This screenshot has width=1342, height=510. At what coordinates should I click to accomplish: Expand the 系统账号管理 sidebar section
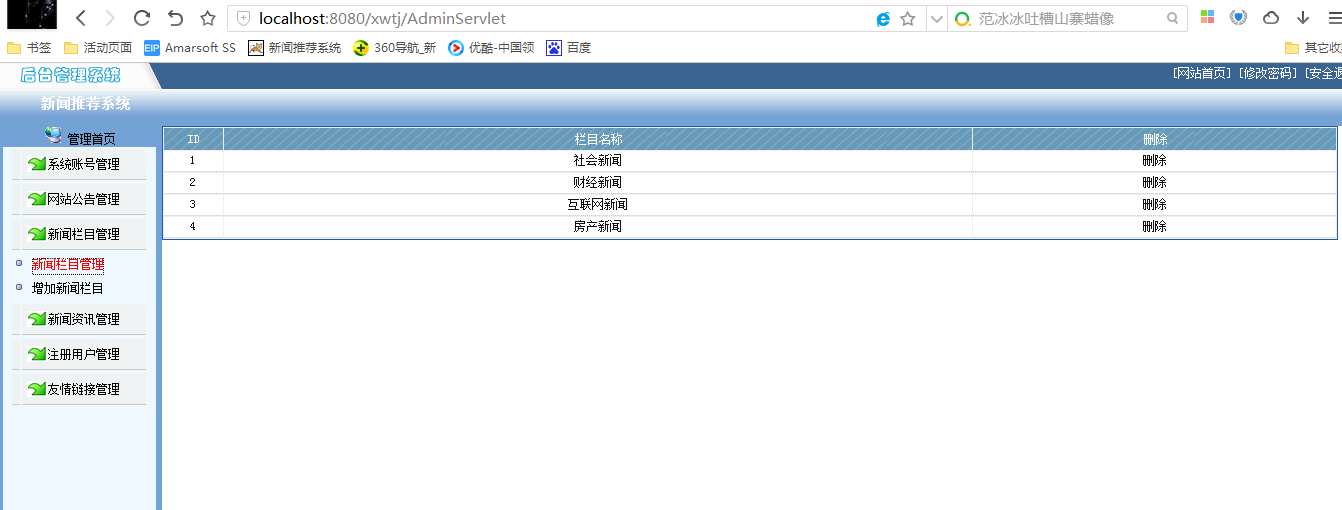[x=84, y=164]
